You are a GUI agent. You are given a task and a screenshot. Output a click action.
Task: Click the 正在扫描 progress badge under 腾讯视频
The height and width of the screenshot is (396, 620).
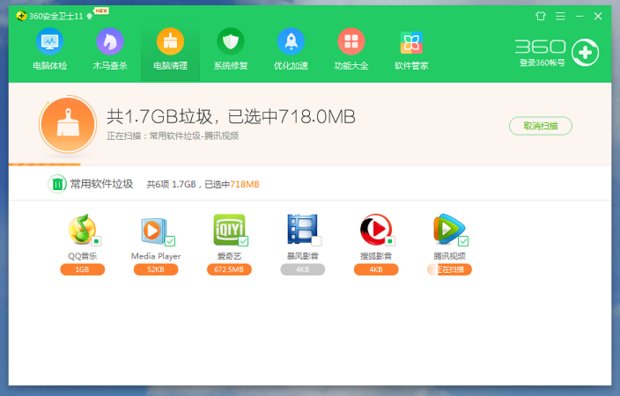pyautogui.click(x=449, y=270)
